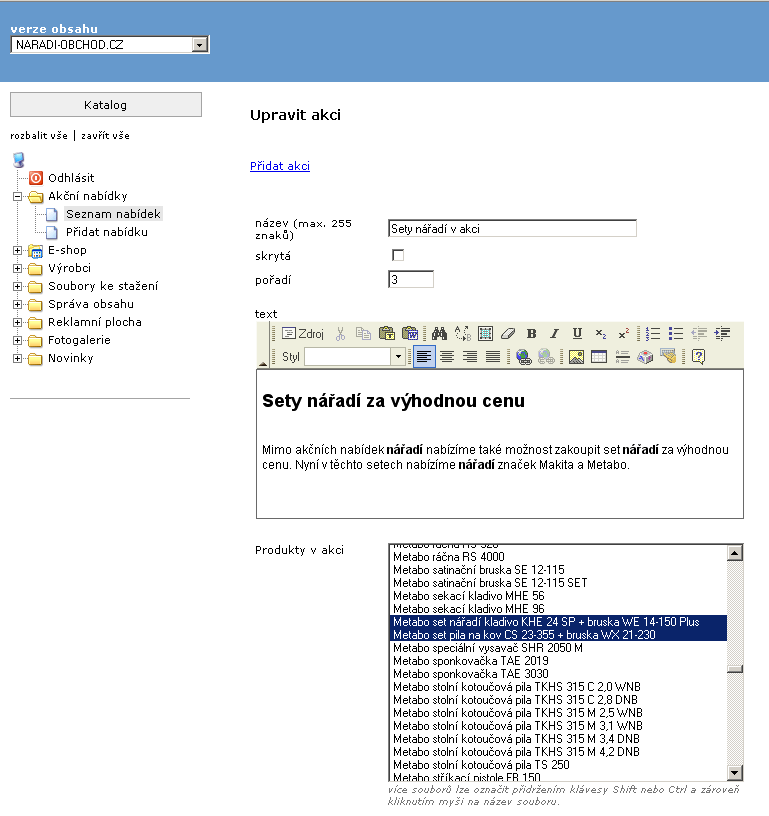Click the Insert Image icon
The width and height of the screenshot is (769, 816).
pos(576,356)
